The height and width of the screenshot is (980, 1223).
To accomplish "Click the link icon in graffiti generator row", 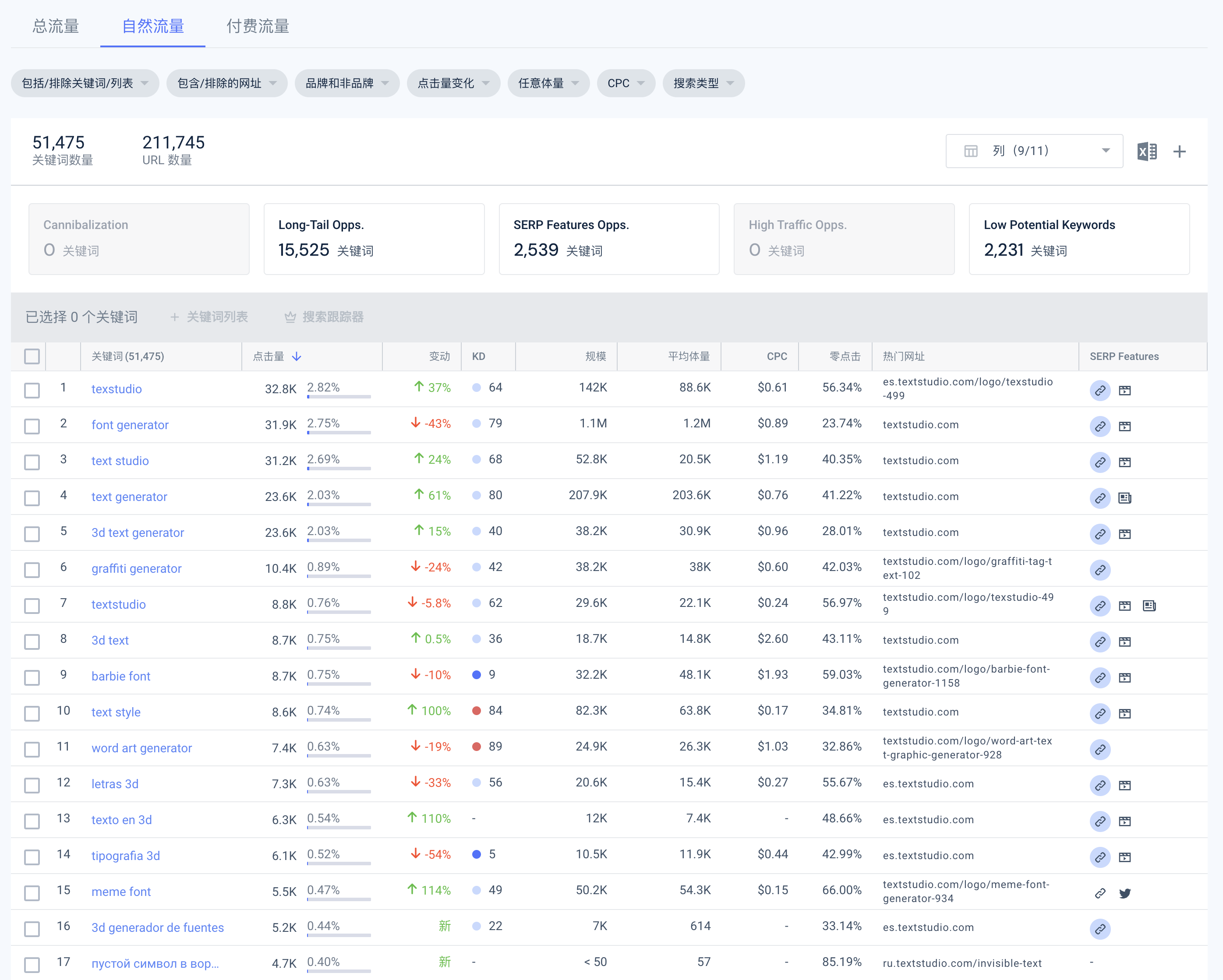I will pyautogui.click(x=1100, y=570).
